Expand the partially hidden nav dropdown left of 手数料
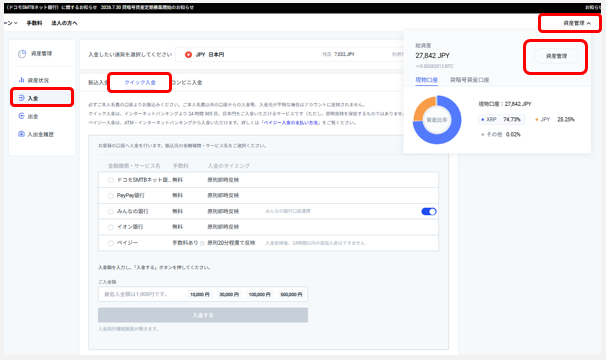 11,23
